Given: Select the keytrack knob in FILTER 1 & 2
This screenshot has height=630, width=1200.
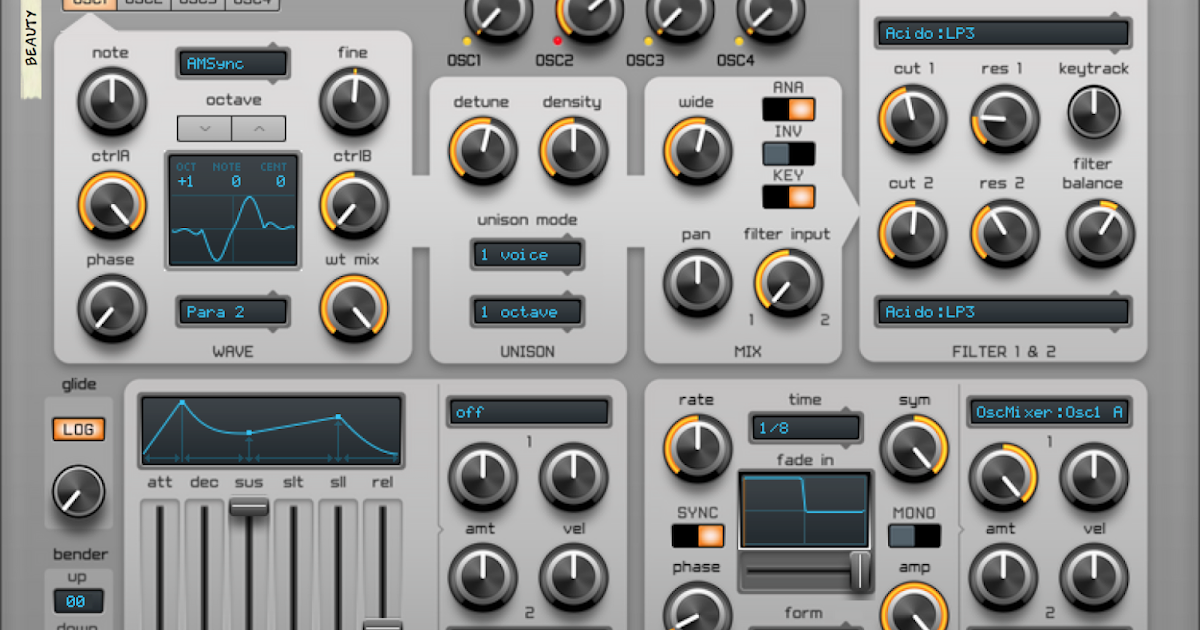Looking at the screenshot, I should 1094,114.
